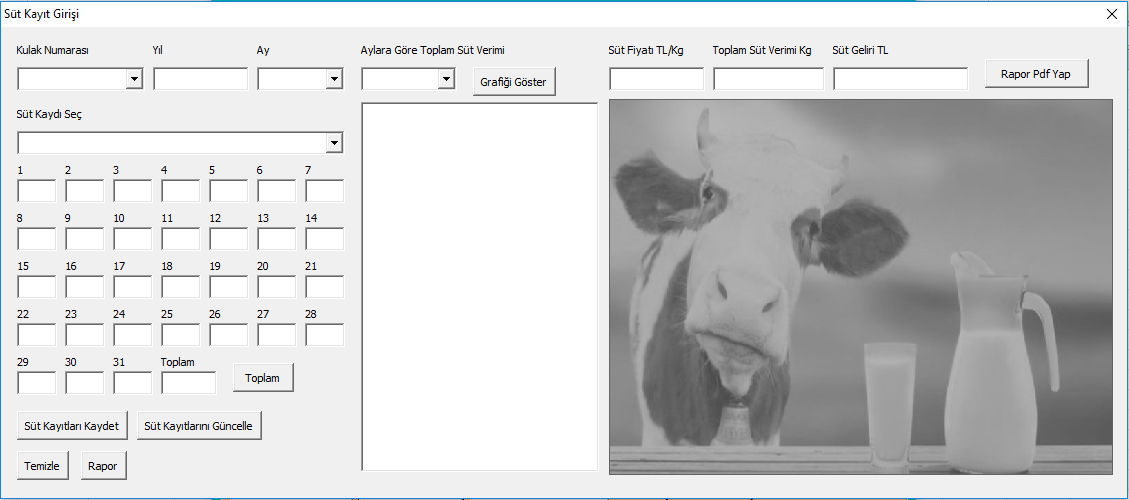Click the Rapor Pdf Yap button
This screenshot has width=1129, height=500.
[1037, 73]
